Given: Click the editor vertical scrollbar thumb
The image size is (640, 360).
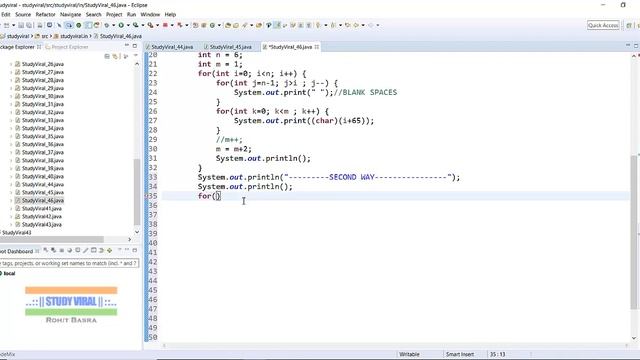Looking at the screenshot, I should pyautogui.click(x=633, y=232).
